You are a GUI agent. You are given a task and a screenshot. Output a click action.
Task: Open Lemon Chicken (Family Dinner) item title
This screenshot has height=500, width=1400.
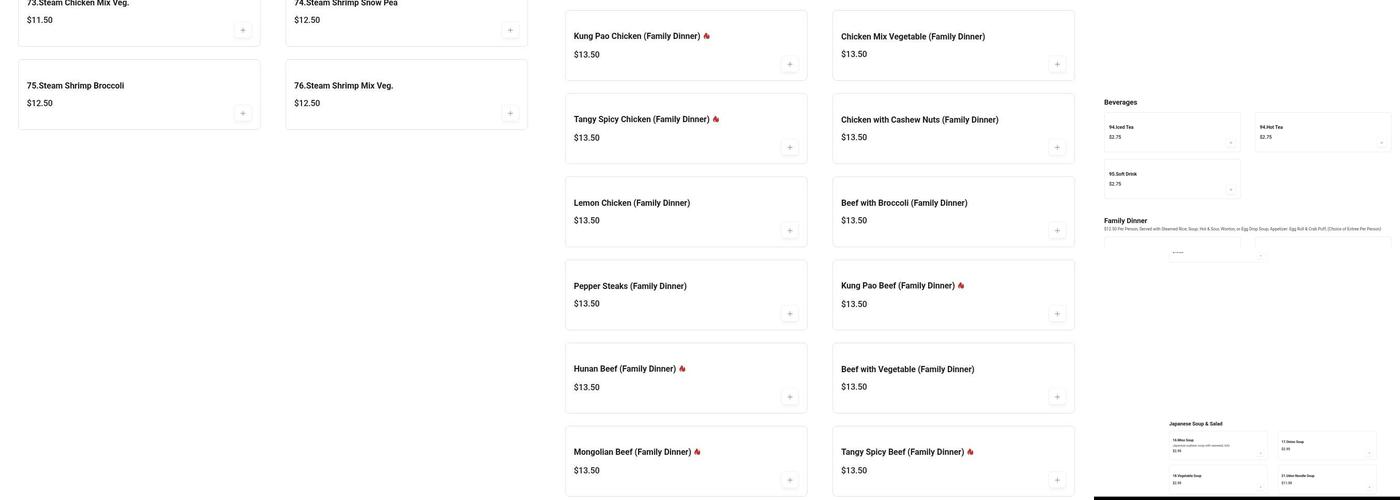(631, 203)
